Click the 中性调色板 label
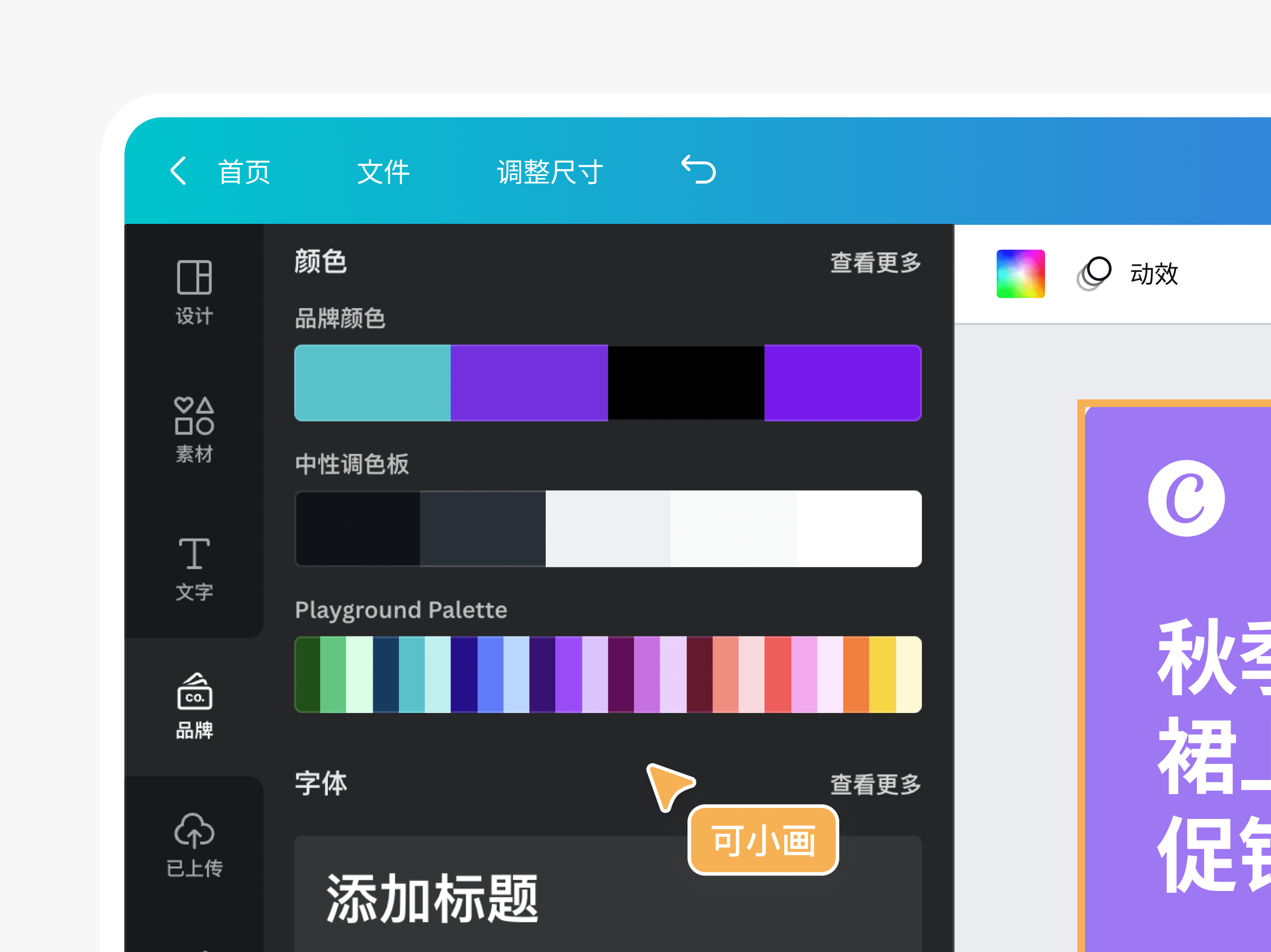 point(352,464)
